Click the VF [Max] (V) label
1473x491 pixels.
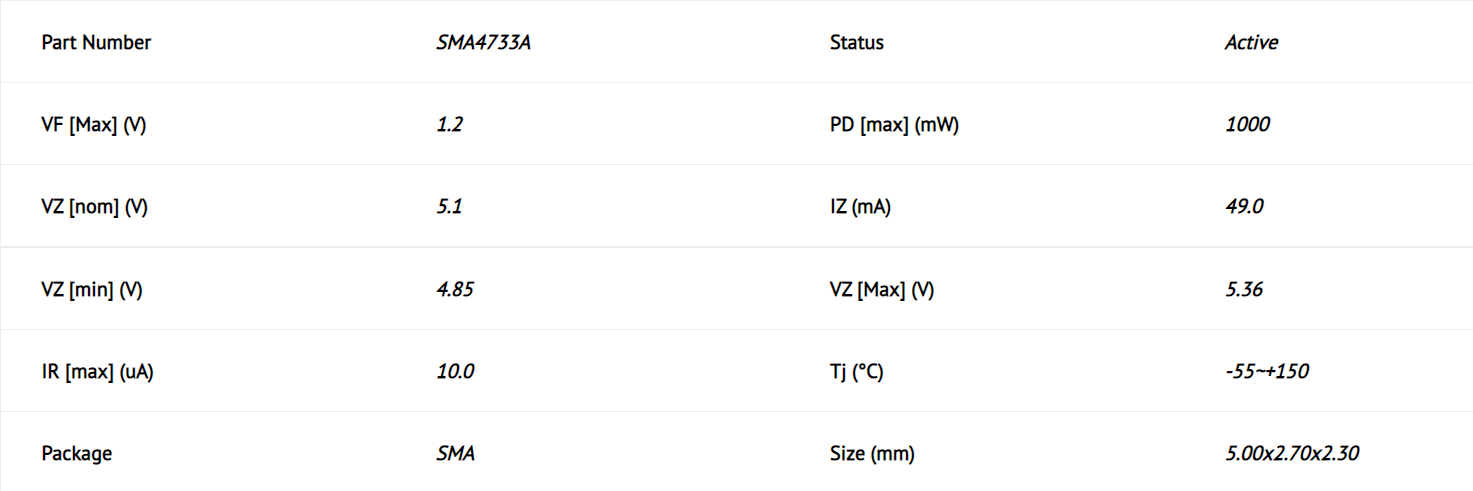tap(94, 125)
